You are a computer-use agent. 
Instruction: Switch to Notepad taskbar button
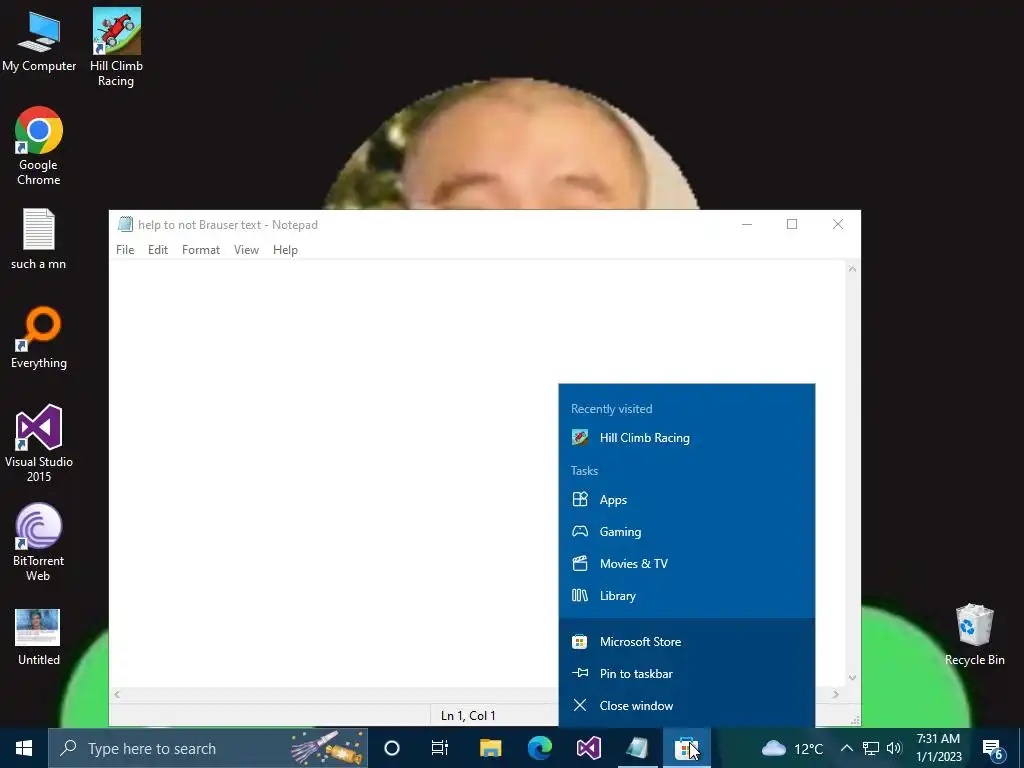tap(637, 748)
